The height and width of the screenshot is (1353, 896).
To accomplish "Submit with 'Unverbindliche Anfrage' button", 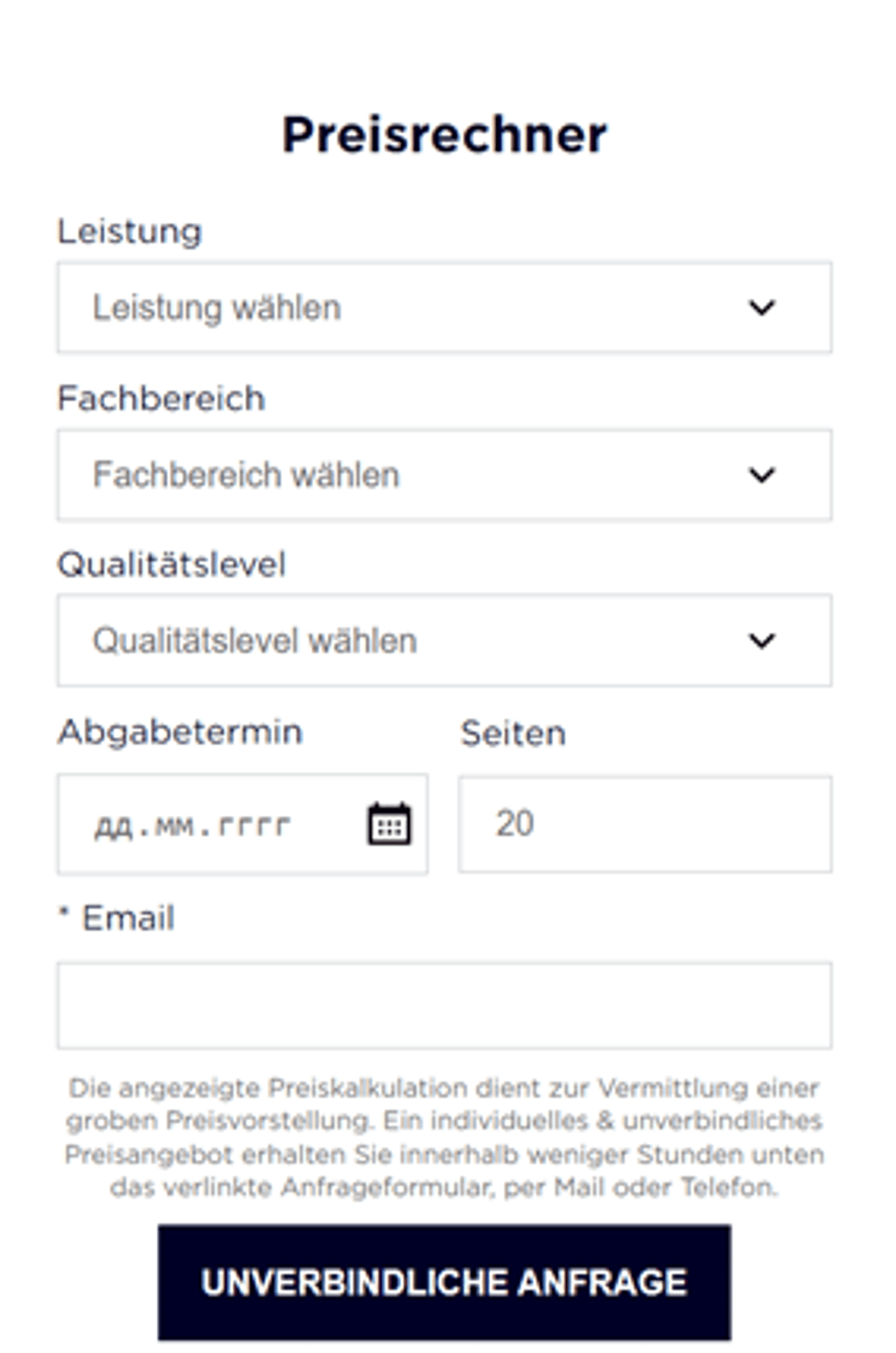I will (444, 1282).
